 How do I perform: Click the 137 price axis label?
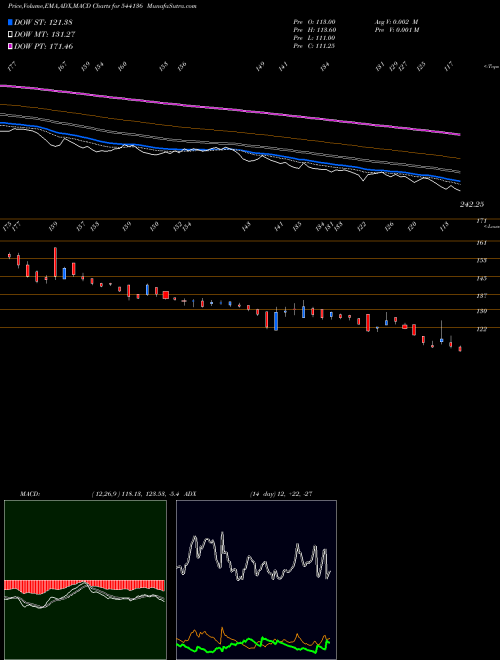click(481, 296)
